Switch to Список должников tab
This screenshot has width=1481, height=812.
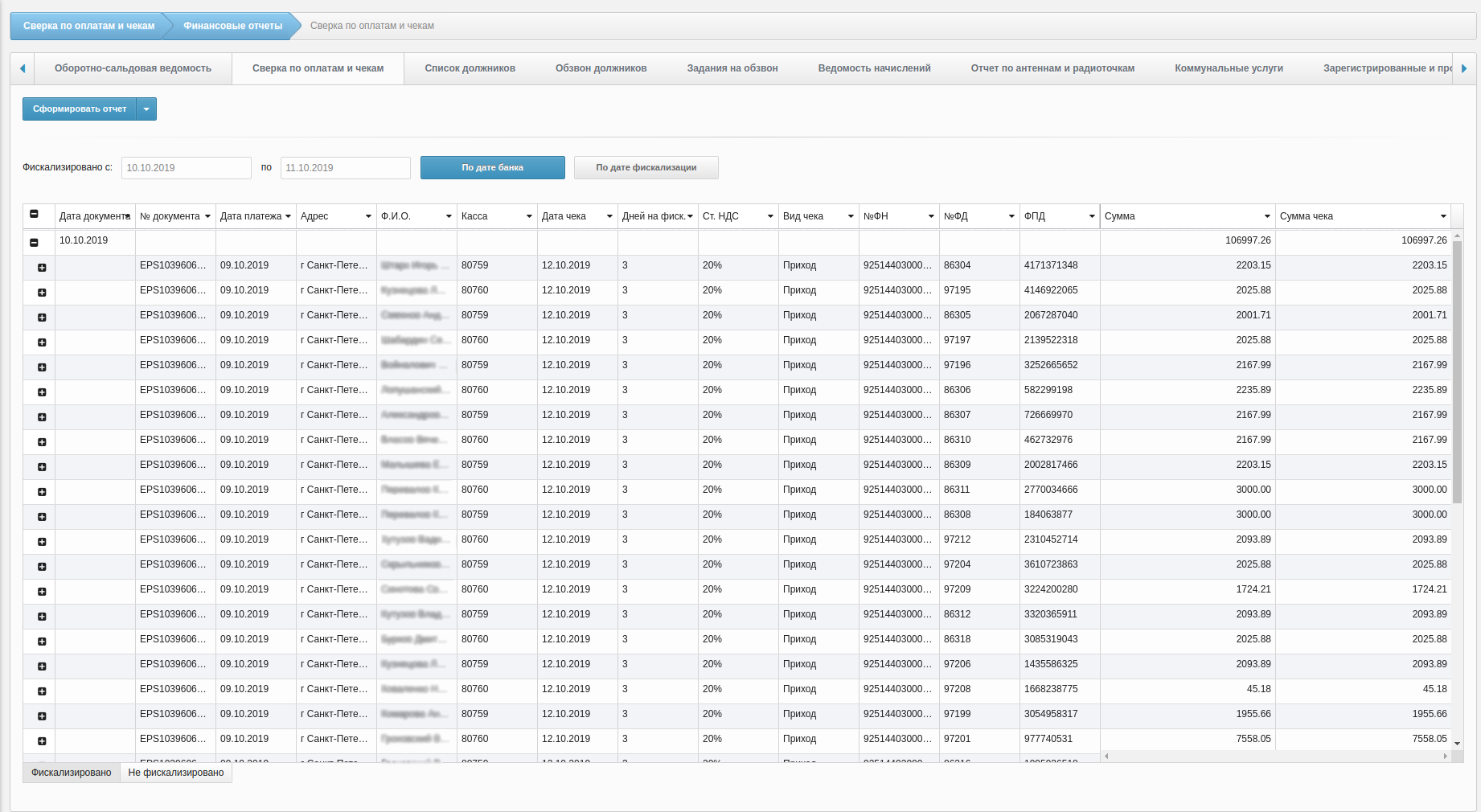[470, 68]
